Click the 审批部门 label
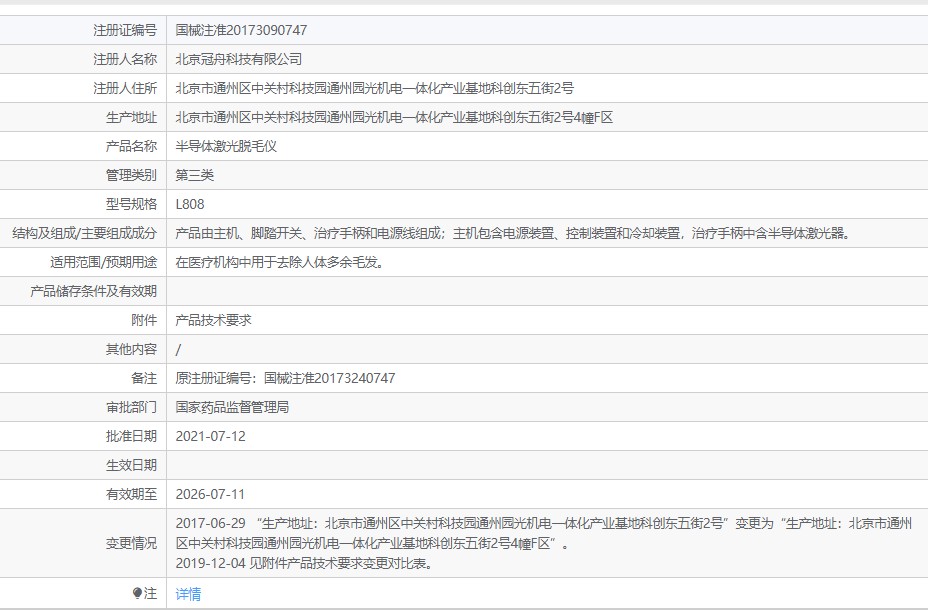The image size is (928, 613). coord(131,407)
